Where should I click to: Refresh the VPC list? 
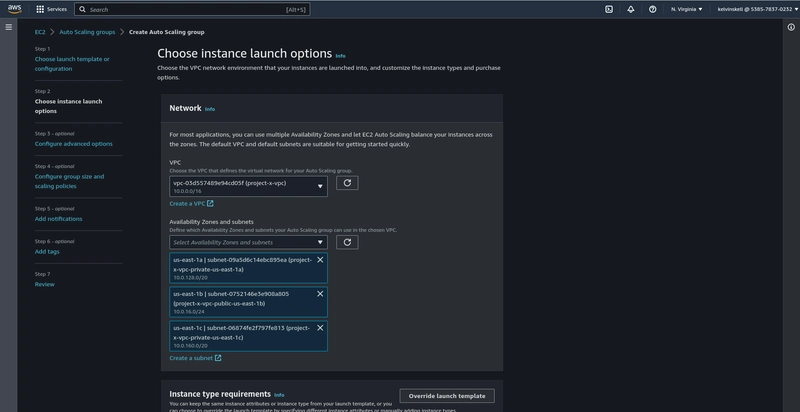tap(347, 183)
